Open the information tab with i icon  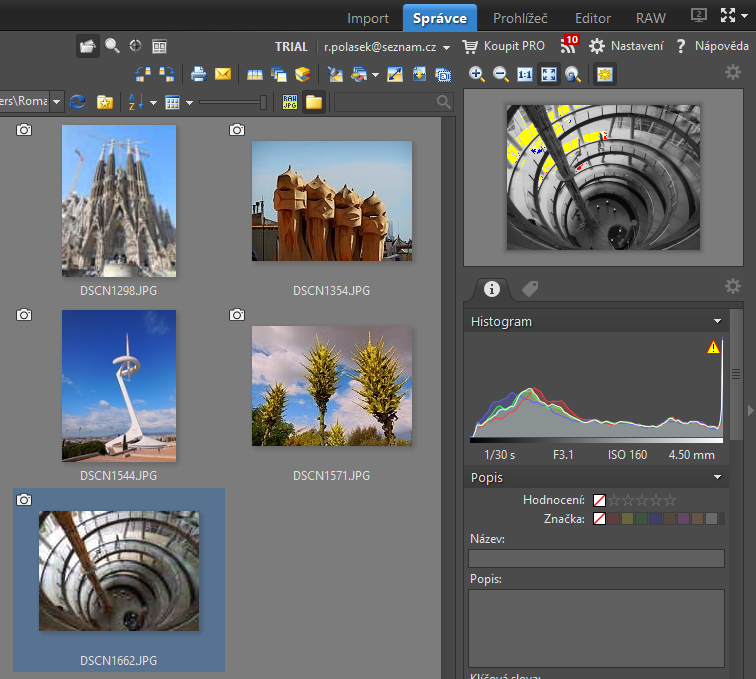[492, 289]
